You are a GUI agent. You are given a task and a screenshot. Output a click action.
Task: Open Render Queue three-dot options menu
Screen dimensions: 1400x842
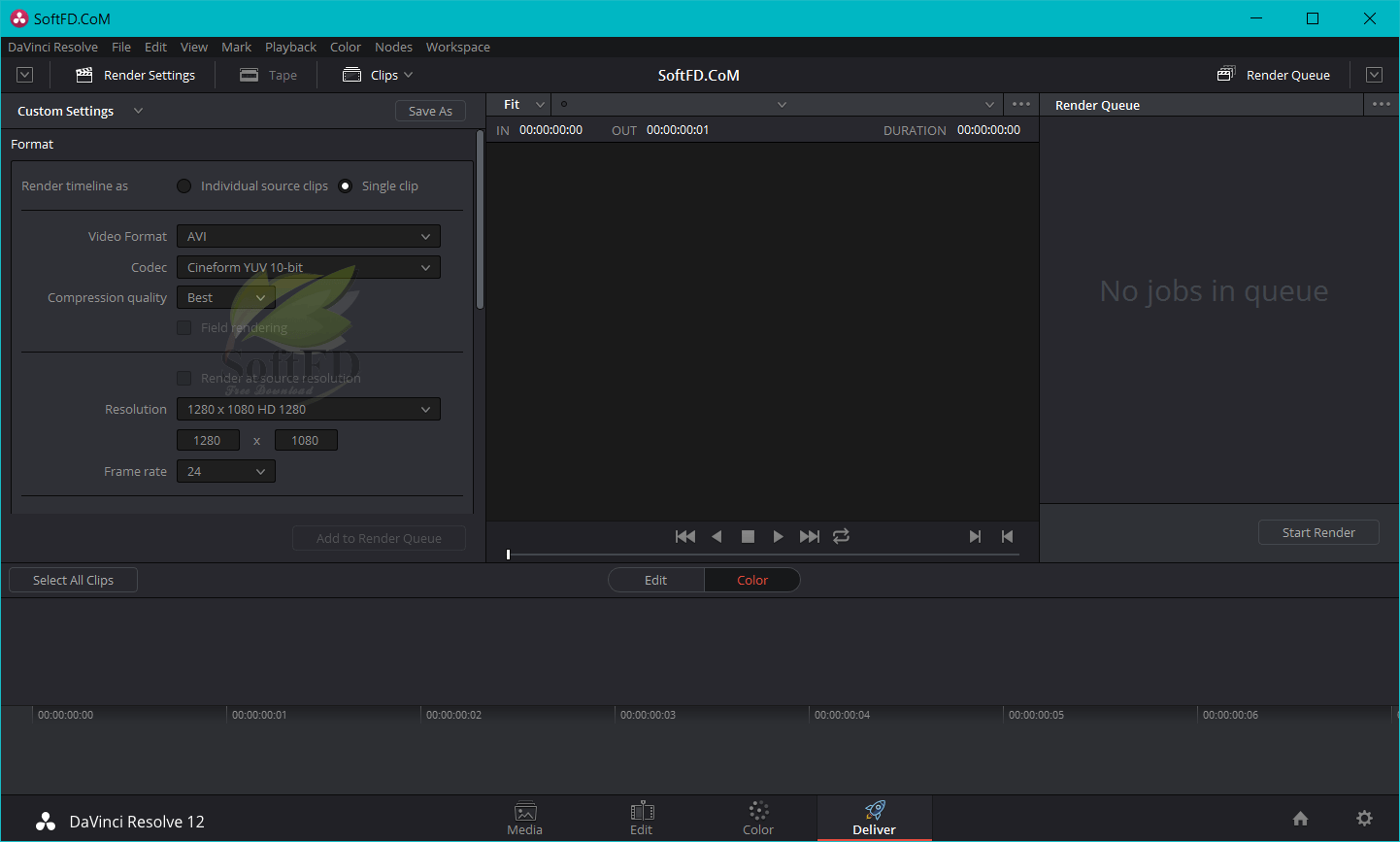click(x=1382, y=104)
